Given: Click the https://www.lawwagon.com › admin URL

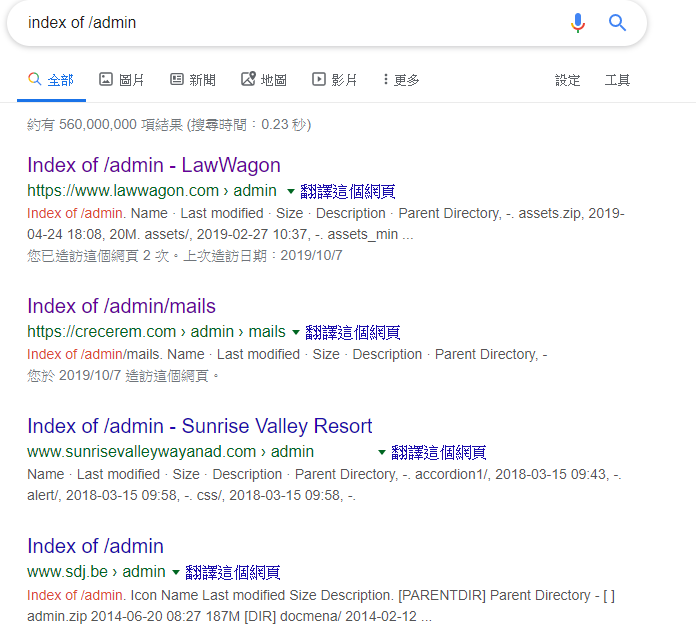Looking at the screenshot, I should pos(152,191).
